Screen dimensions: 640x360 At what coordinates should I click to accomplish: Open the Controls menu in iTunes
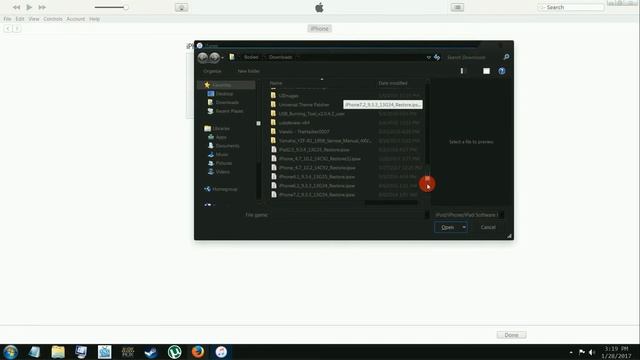click(53, 19)
